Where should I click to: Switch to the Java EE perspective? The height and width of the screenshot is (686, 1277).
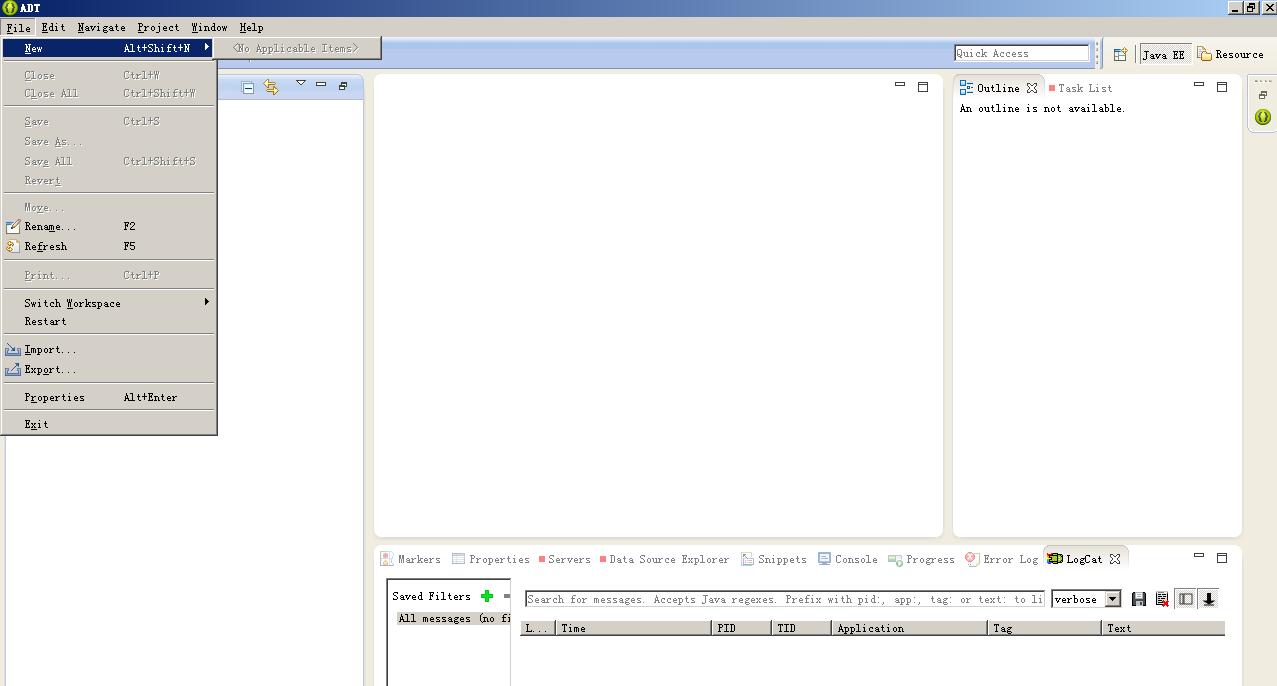click(x=1165, y=54)
